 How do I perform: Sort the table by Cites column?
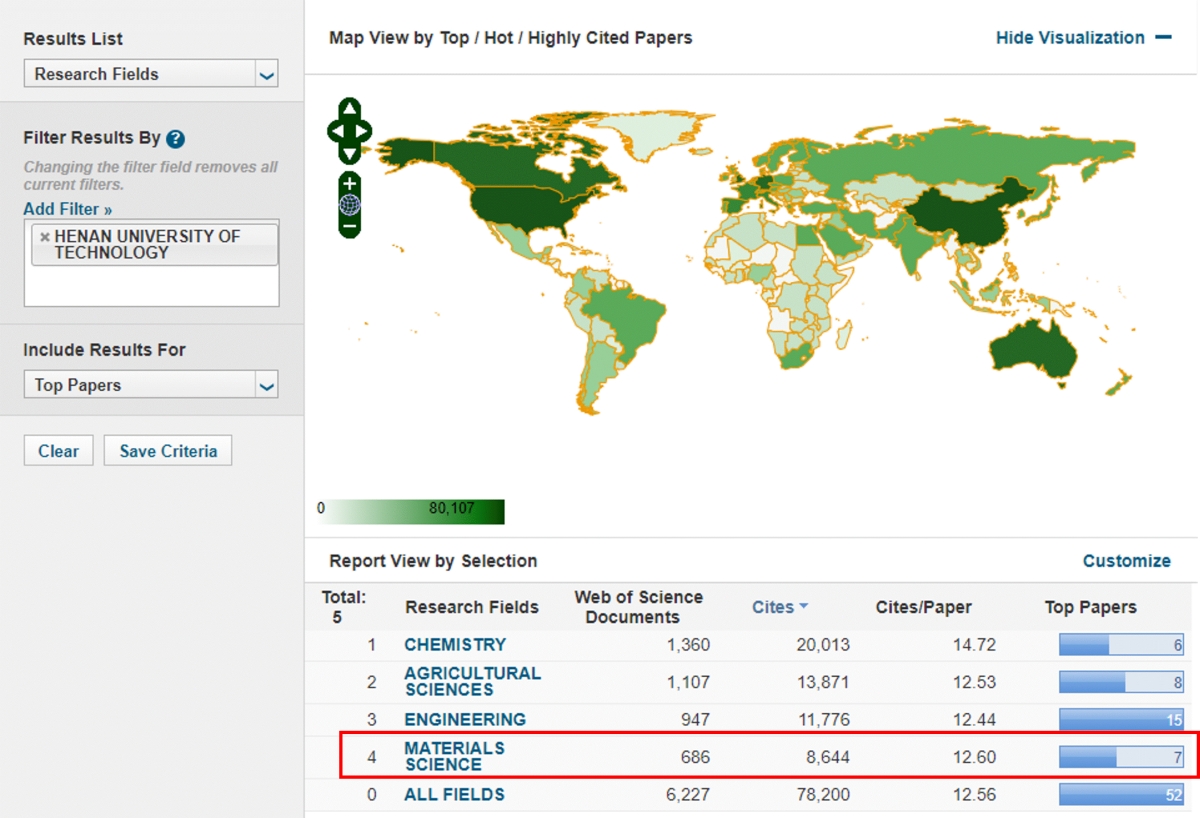tap(779, 607)
